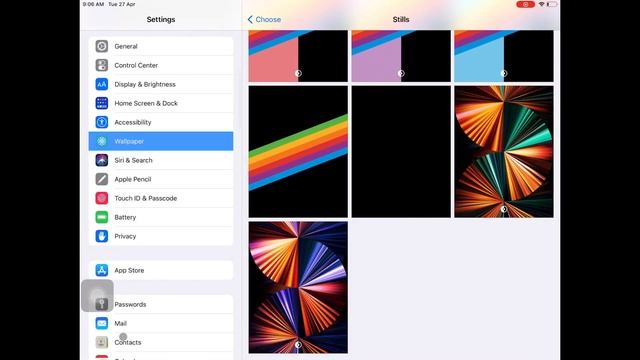Tap the Stills page title
Image resolution: width=640 pixels, height=360 pixels.
click(401, 19)
